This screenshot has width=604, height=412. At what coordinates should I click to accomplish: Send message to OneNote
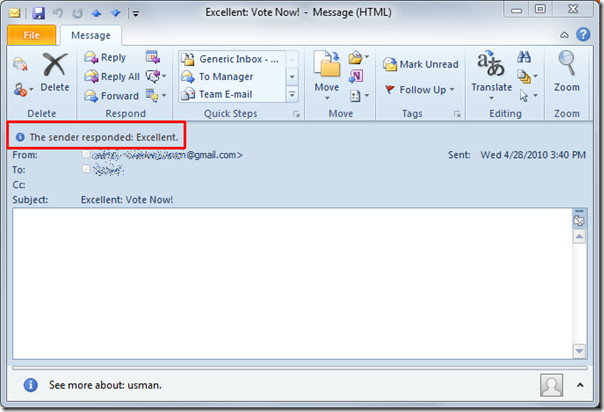point(356,76)
